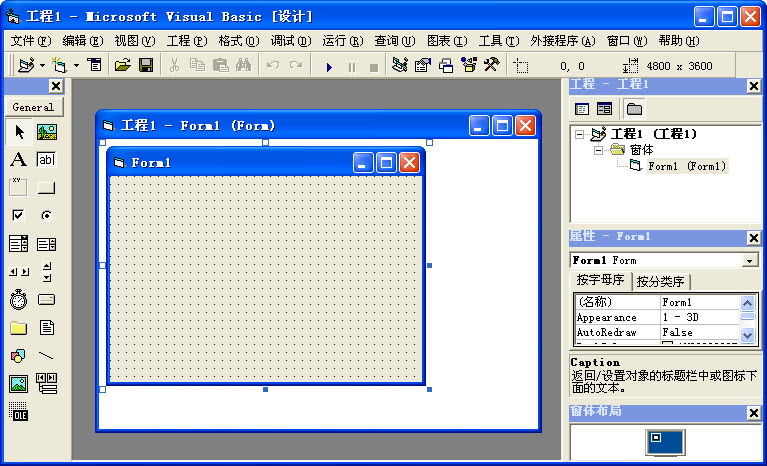Select the OLE container tool
767x466 pixels.
coord(18,411)
